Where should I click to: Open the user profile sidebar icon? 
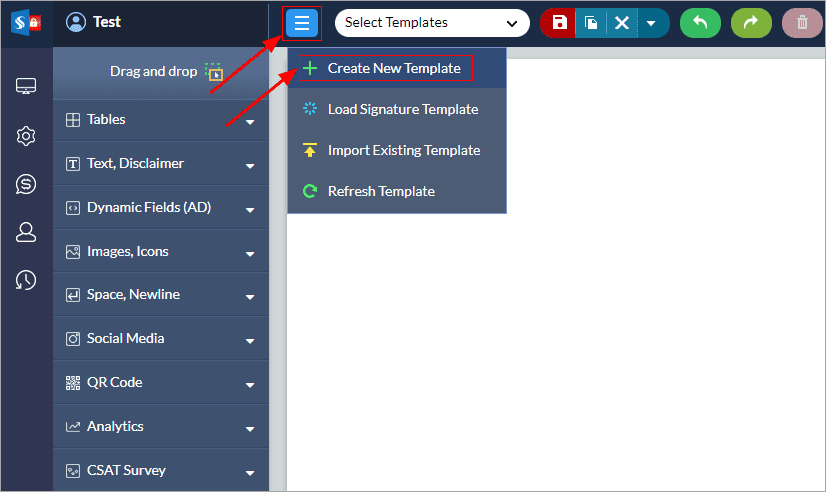(26, 232)
